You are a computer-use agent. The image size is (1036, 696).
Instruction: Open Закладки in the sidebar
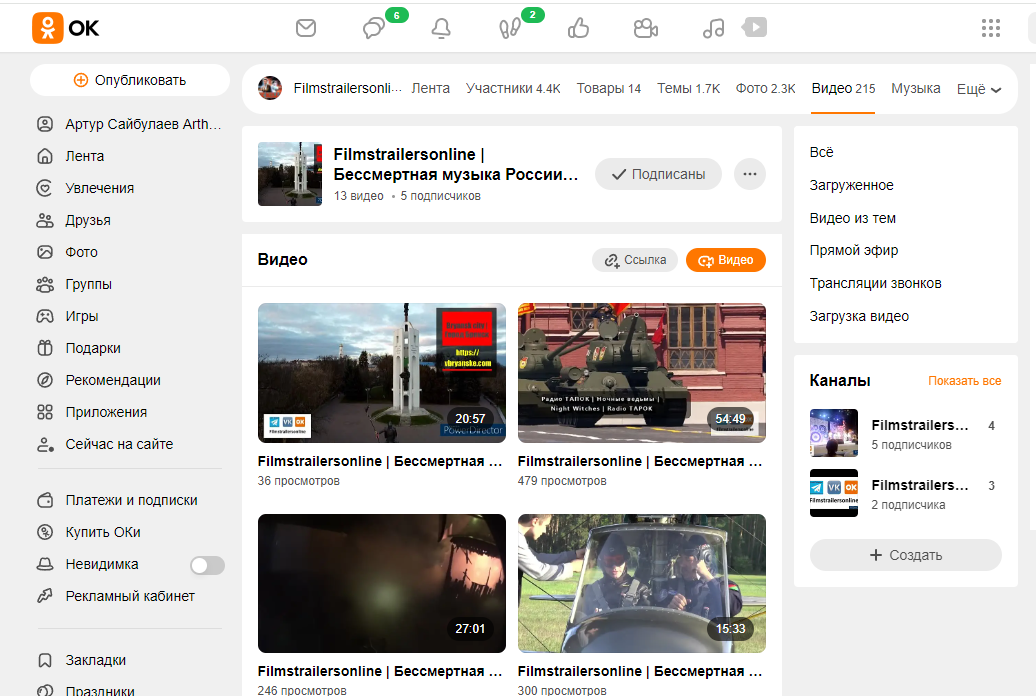coord(81,660)
